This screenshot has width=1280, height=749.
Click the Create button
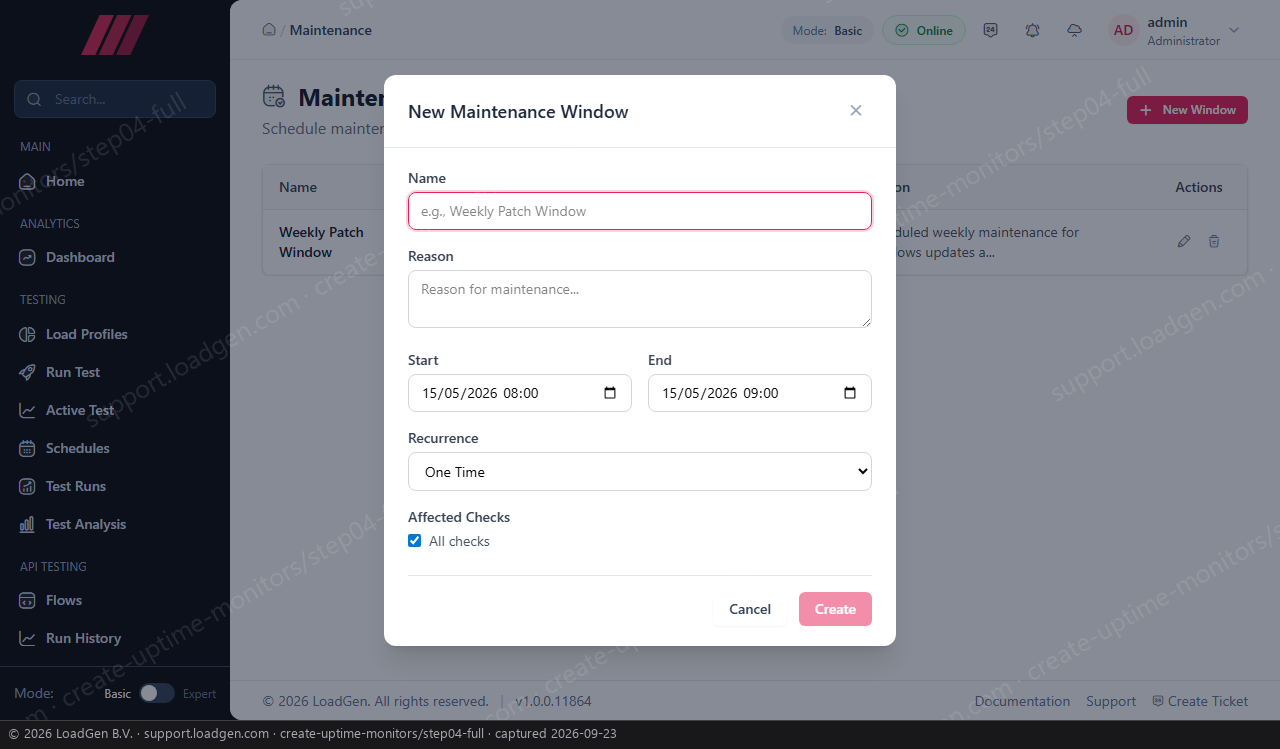tap(835, 609)
